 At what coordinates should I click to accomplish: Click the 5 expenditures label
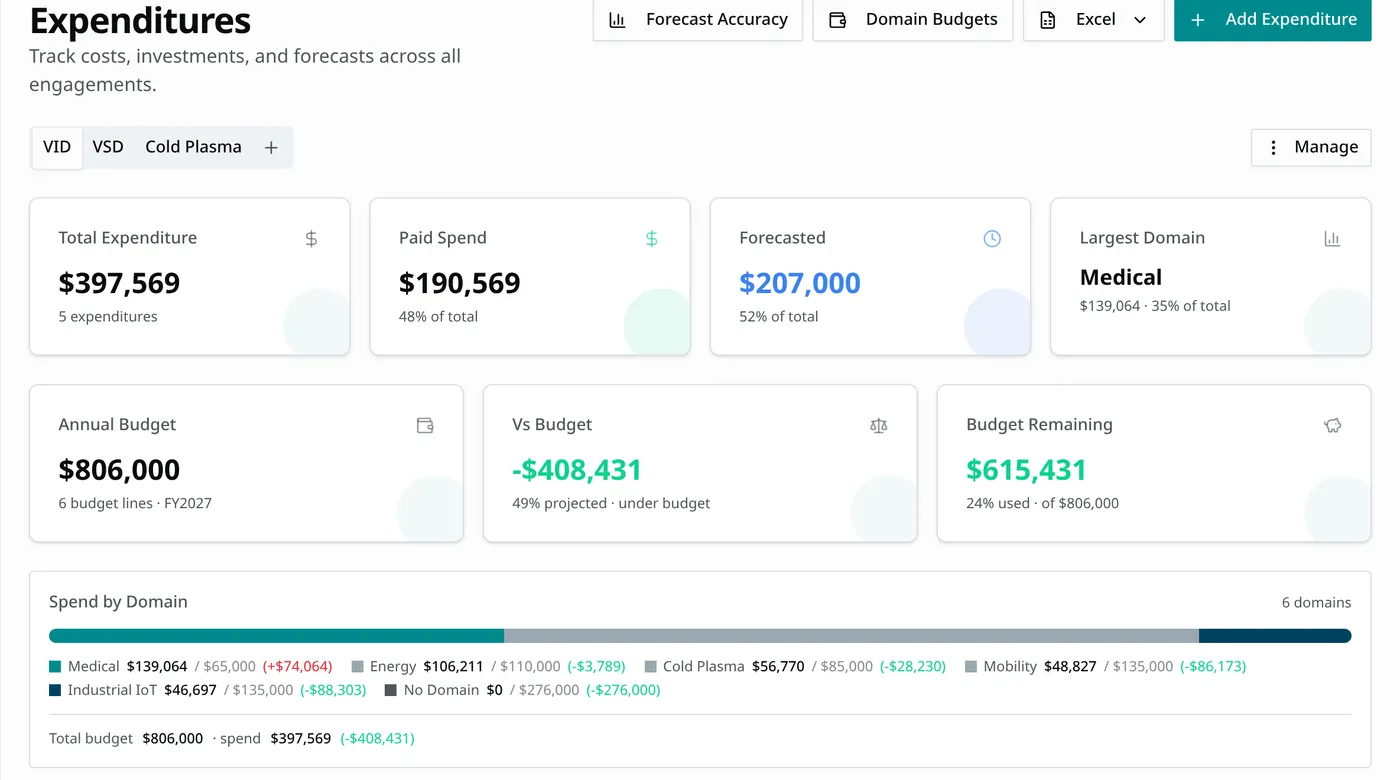[x=108, y=317]
